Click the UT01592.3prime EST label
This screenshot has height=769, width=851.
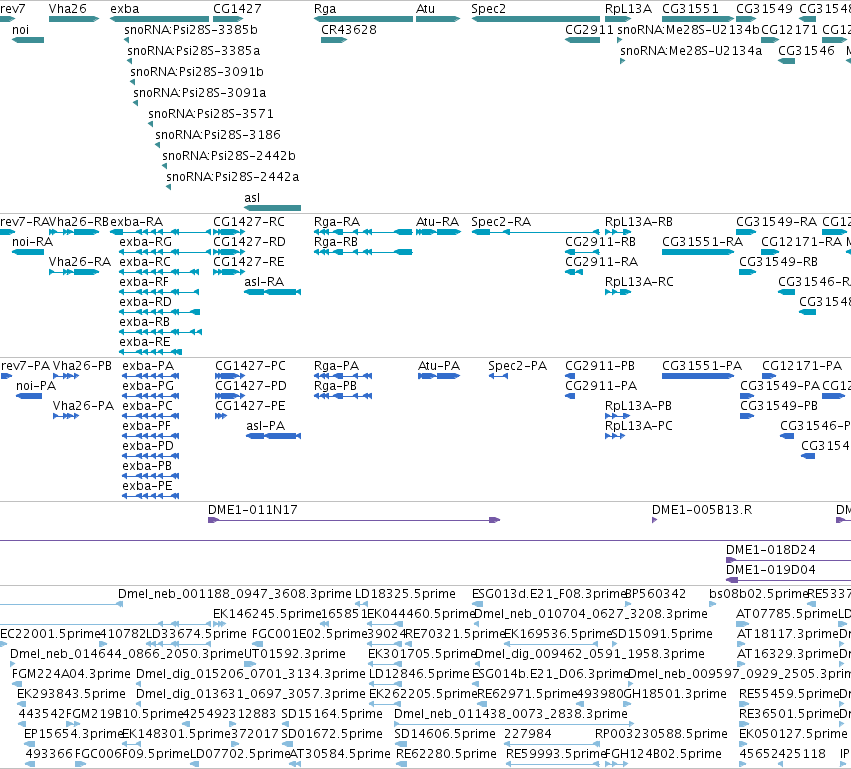coord(295,654)
